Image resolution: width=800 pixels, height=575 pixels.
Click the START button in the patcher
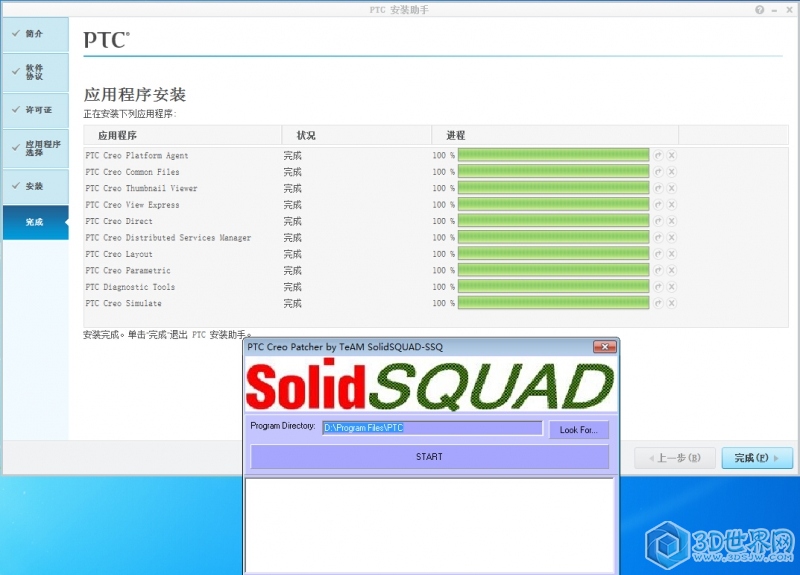pyautogui.click(x=429, y=457)
